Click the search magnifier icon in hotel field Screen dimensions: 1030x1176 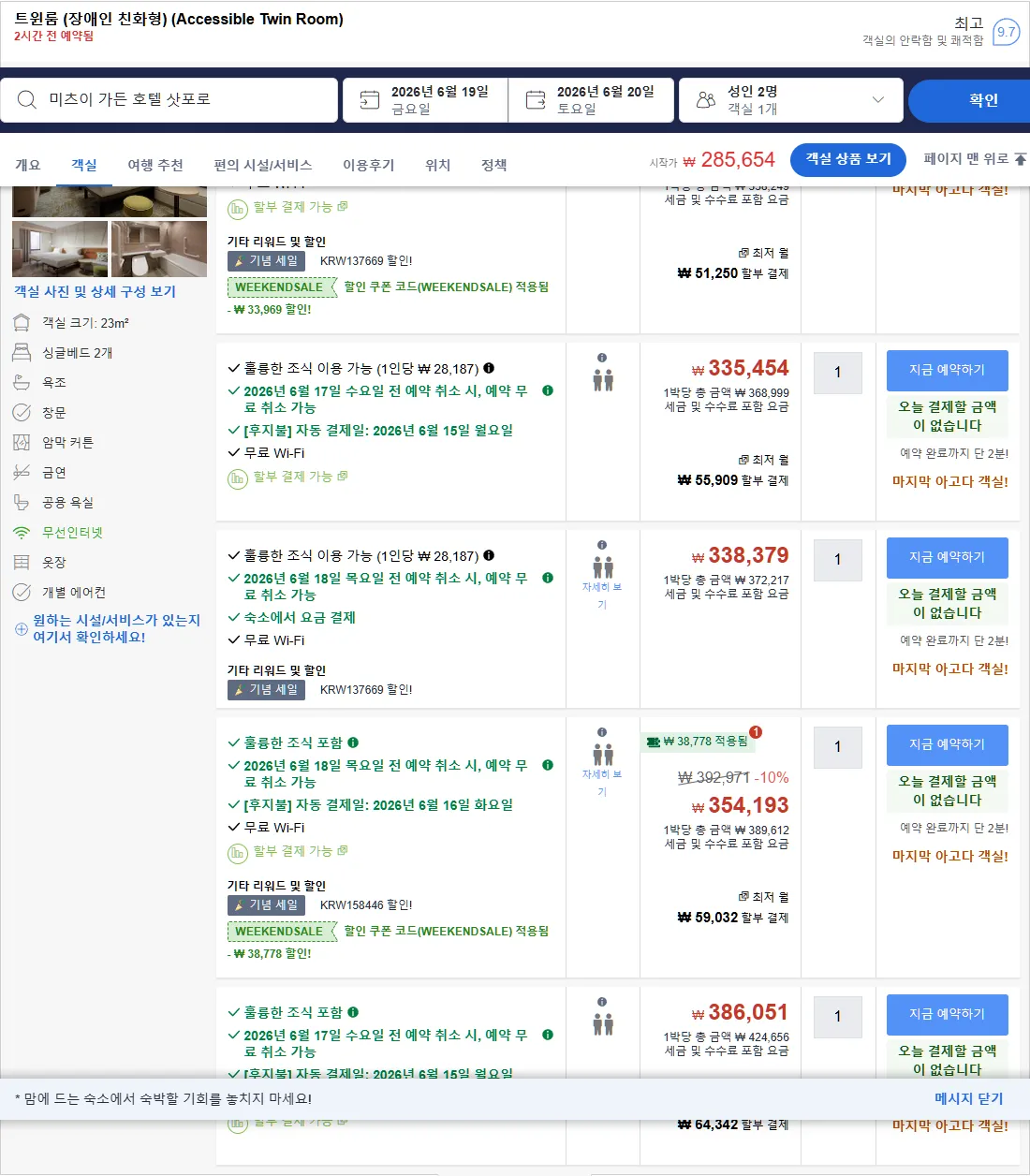click(x=27, y=100)
